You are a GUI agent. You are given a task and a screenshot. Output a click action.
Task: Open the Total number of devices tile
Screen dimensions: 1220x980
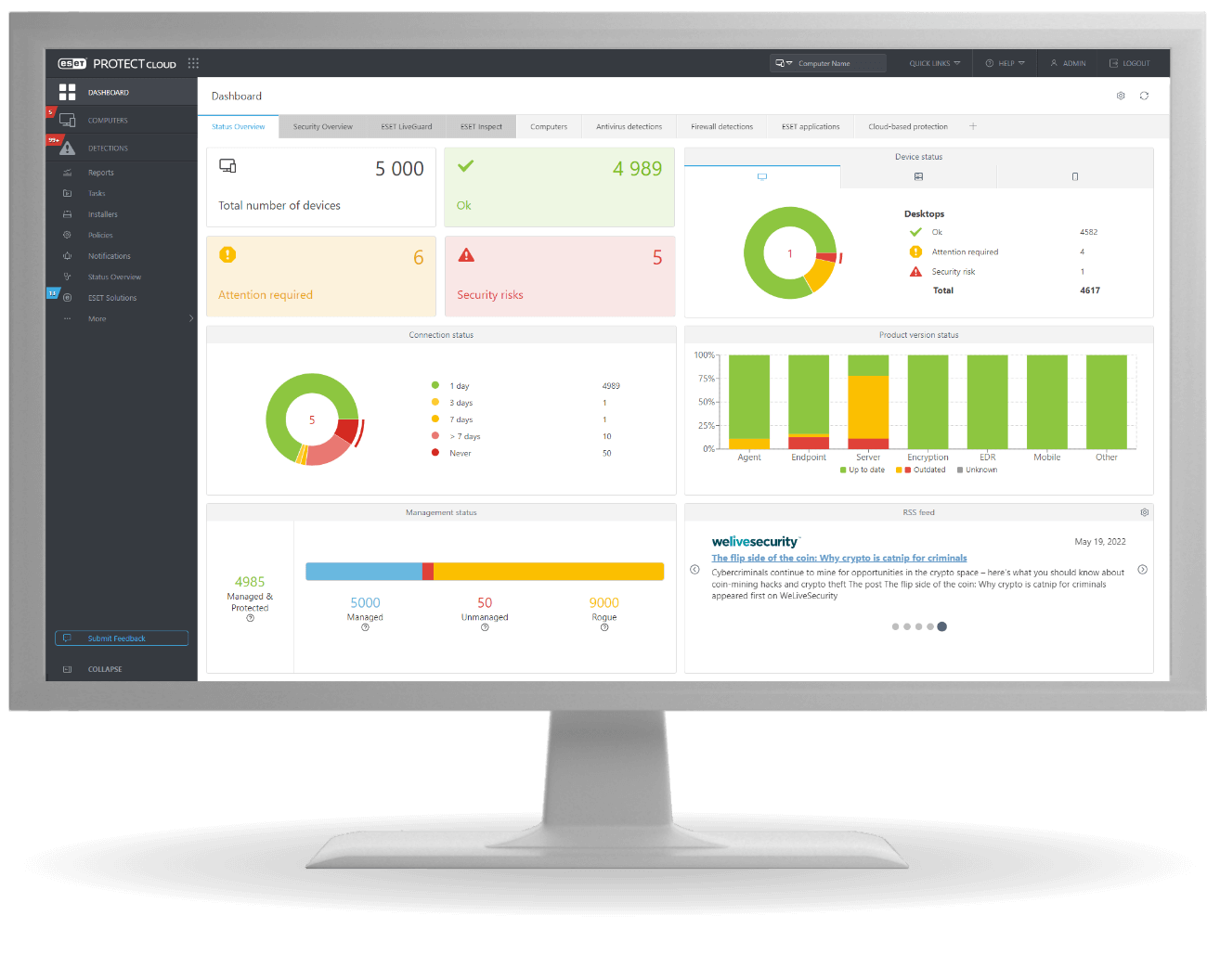click(321, 187)
